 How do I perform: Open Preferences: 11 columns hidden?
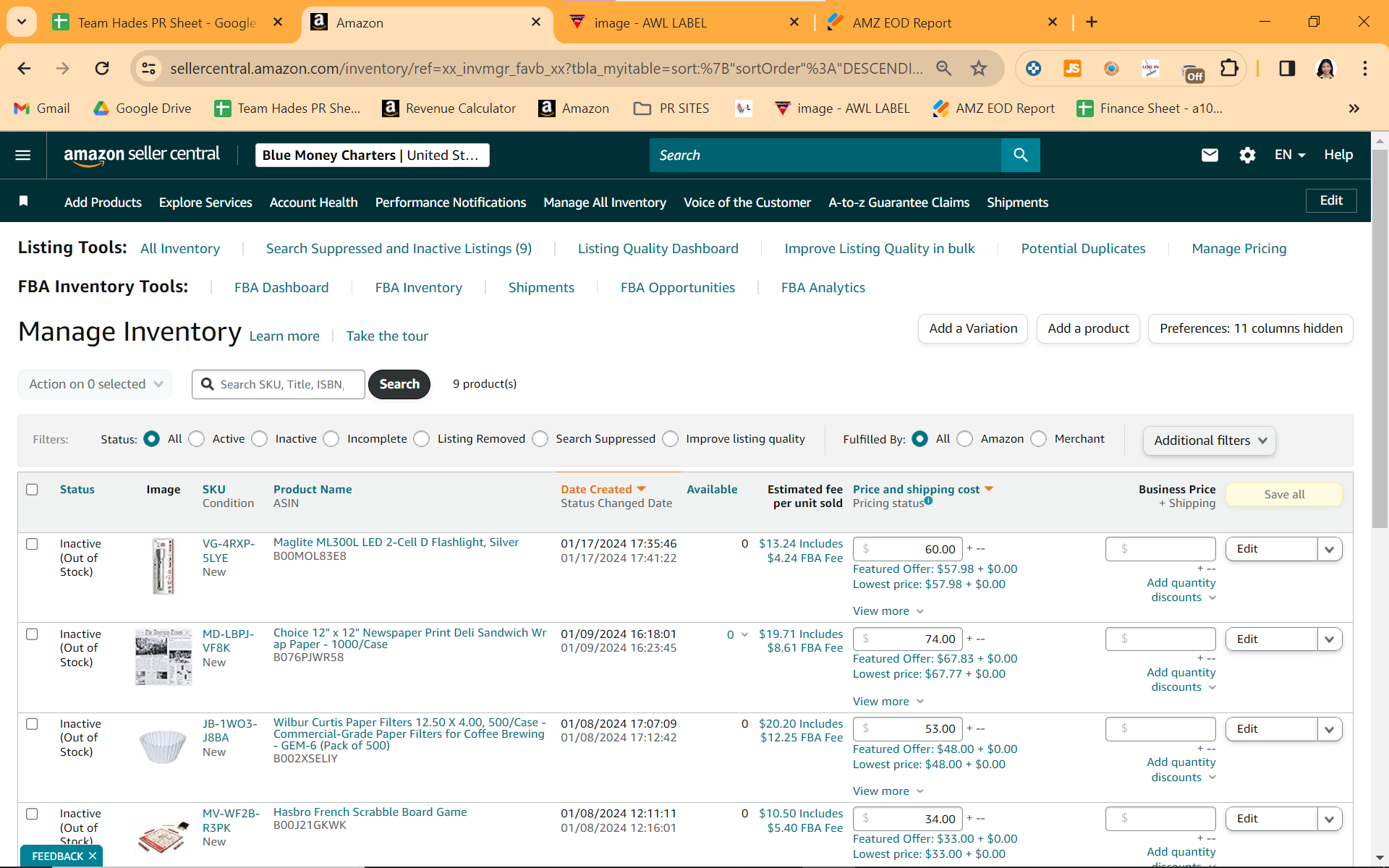pyautogui.click(x=1251, y=328)
